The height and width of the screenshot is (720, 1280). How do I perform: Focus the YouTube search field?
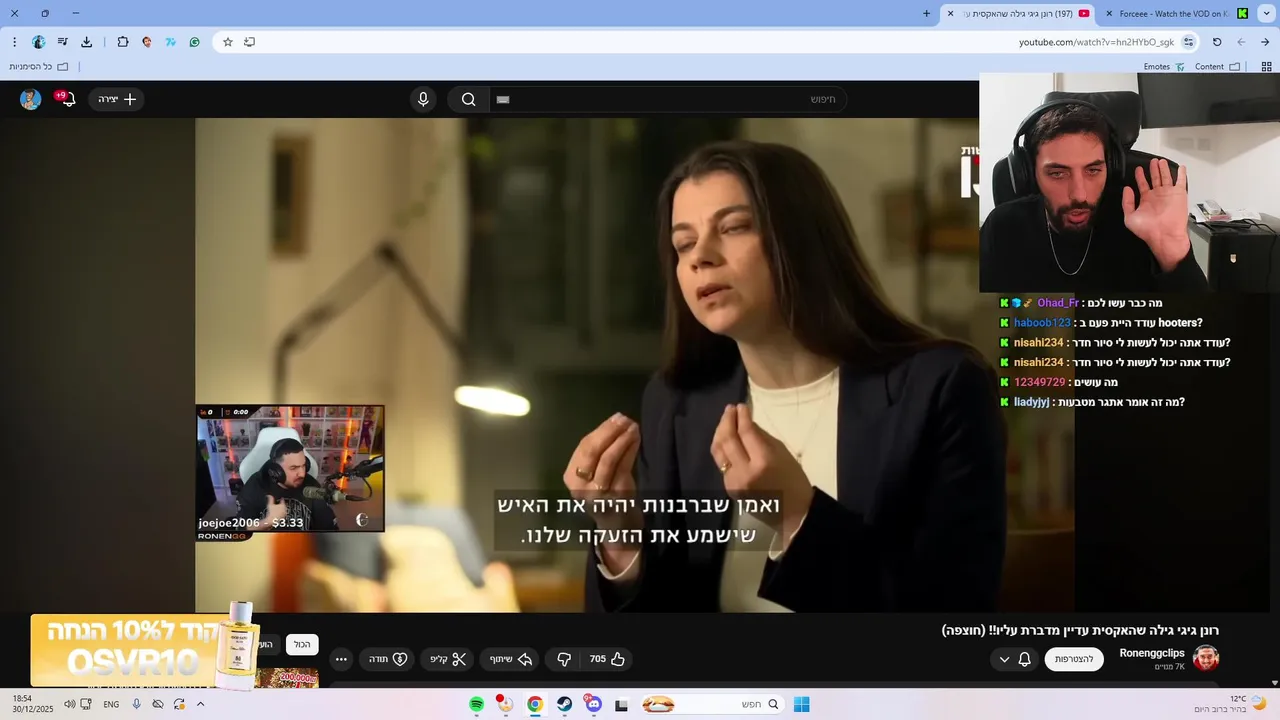coord(668,99)
